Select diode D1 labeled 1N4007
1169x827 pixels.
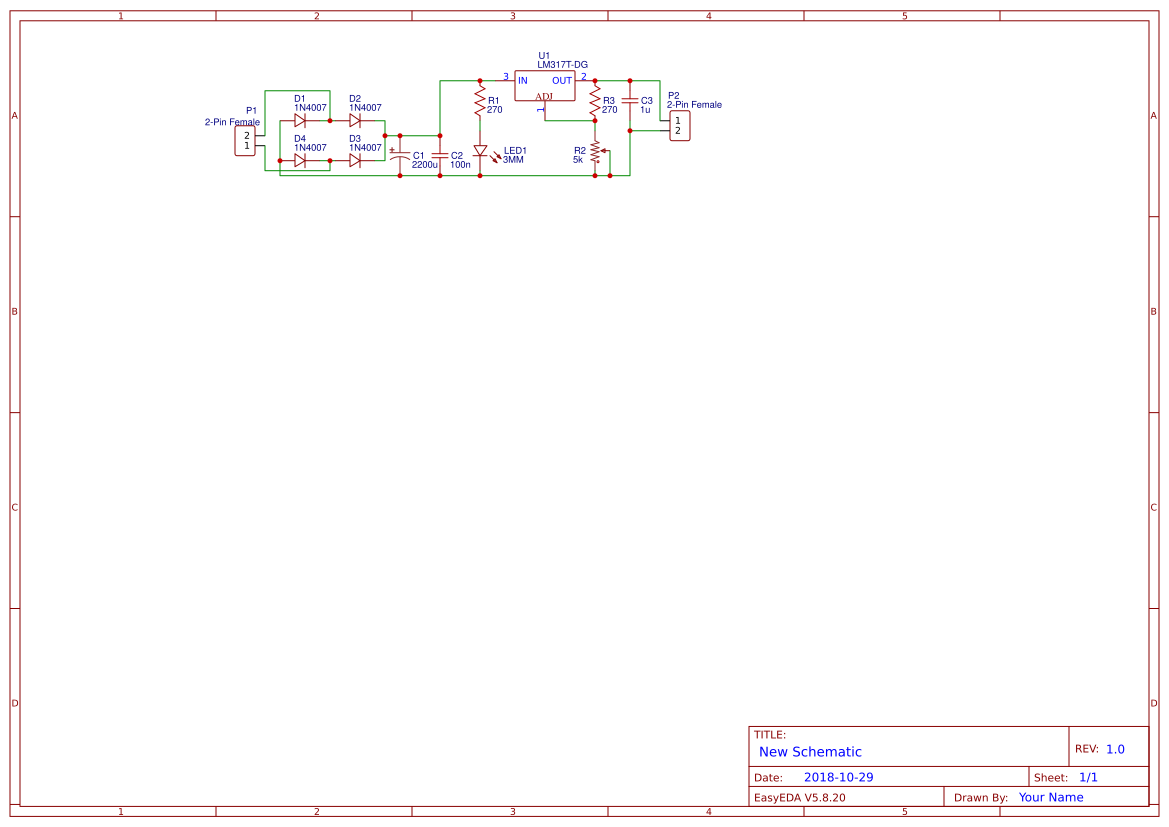point(300,120)
